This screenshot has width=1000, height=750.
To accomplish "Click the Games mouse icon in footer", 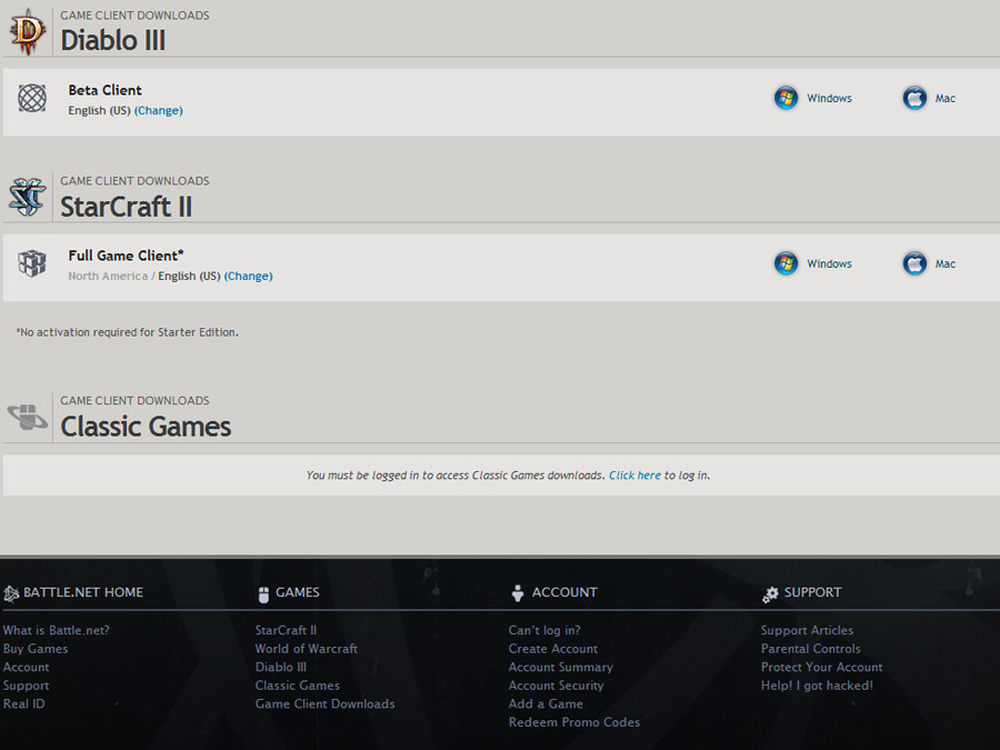I will point(263,594).
